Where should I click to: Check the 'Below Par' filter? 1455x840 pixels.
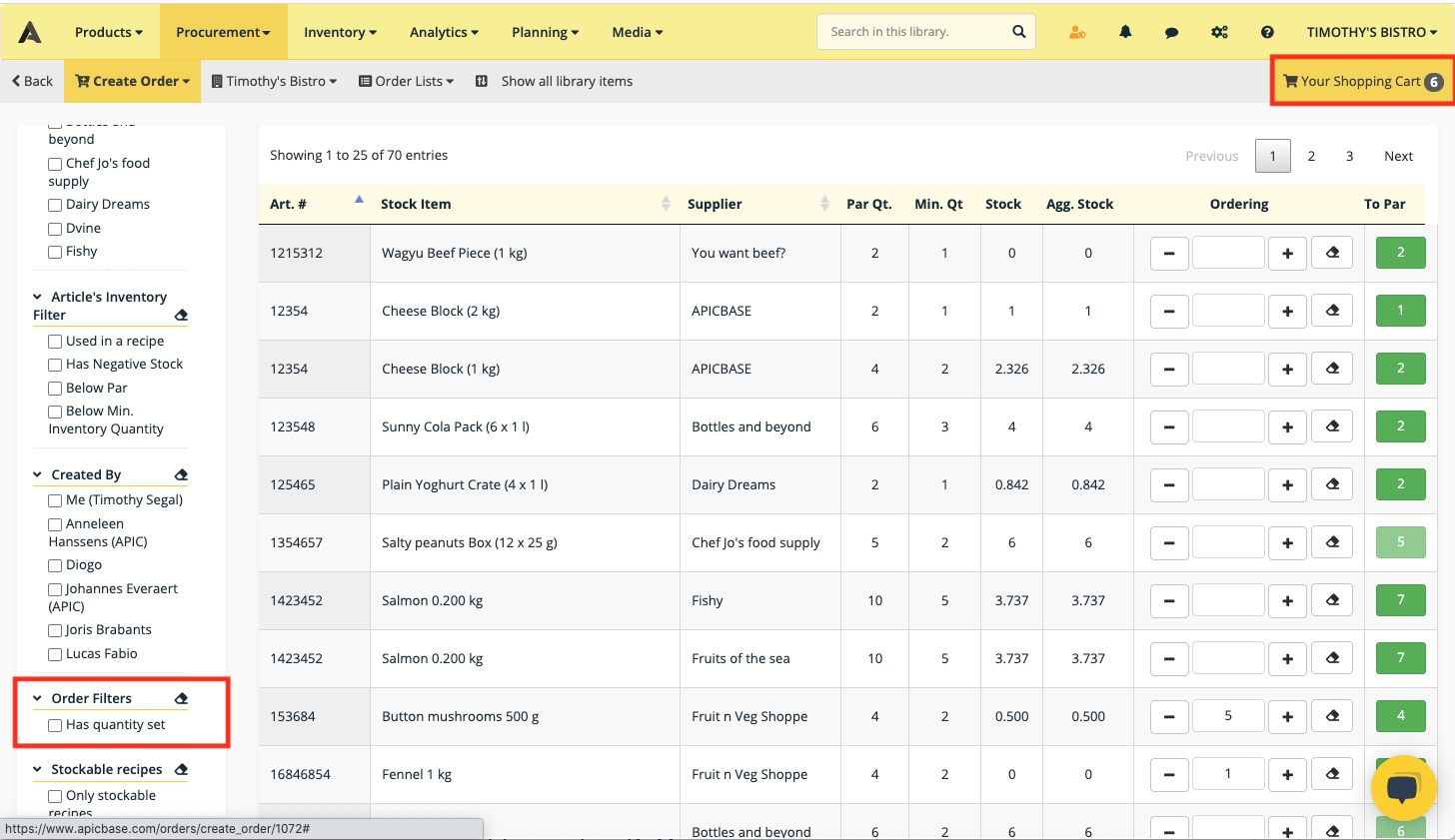click(56, 389)
